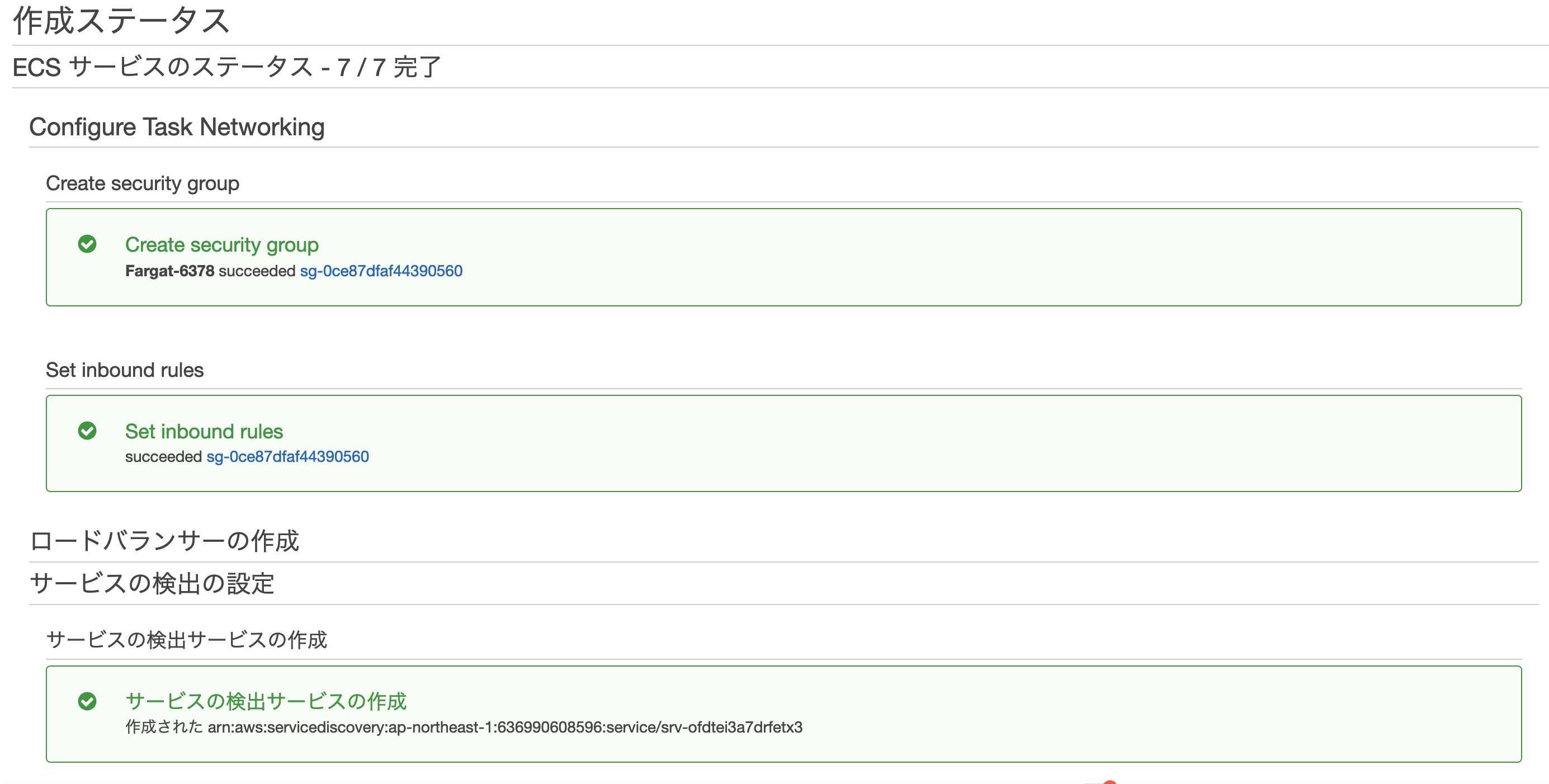The width and height of the screenshot is (1549, 784).
Task: Click the green Create security group status title
Action: (x=221, y=245)
